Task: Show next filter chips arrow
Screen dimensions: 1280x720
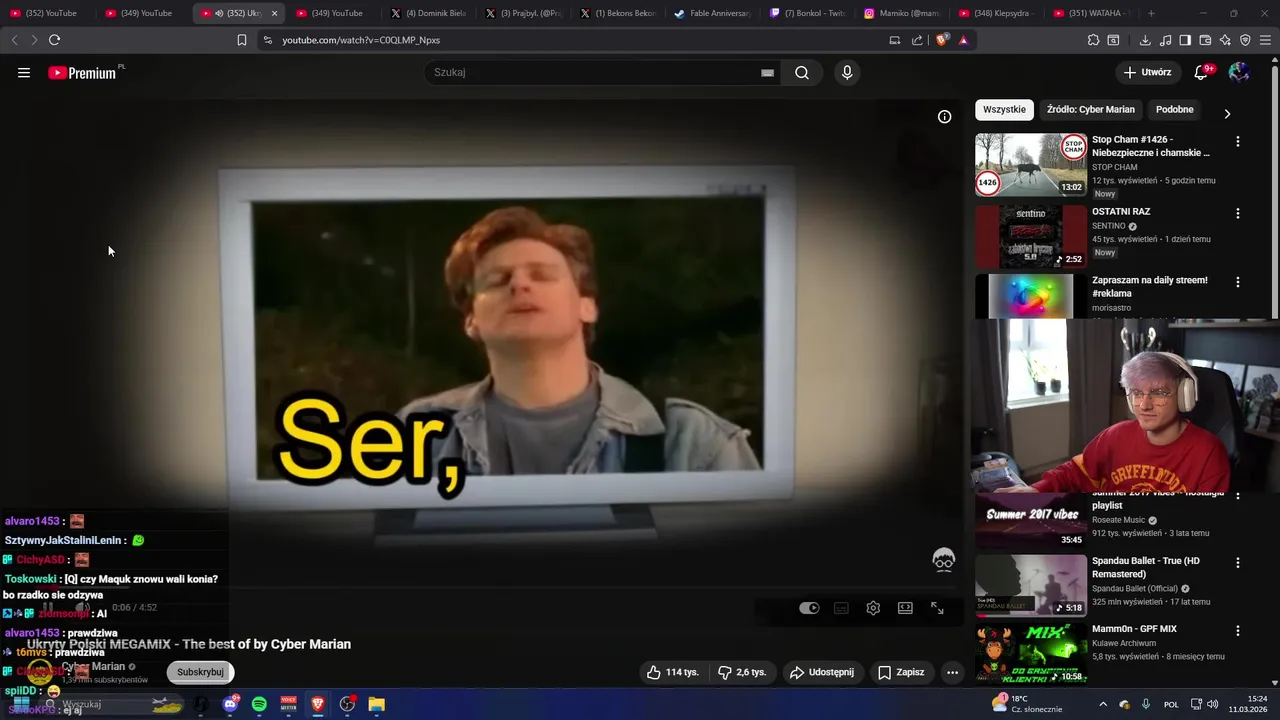Action: (1227, 114)
